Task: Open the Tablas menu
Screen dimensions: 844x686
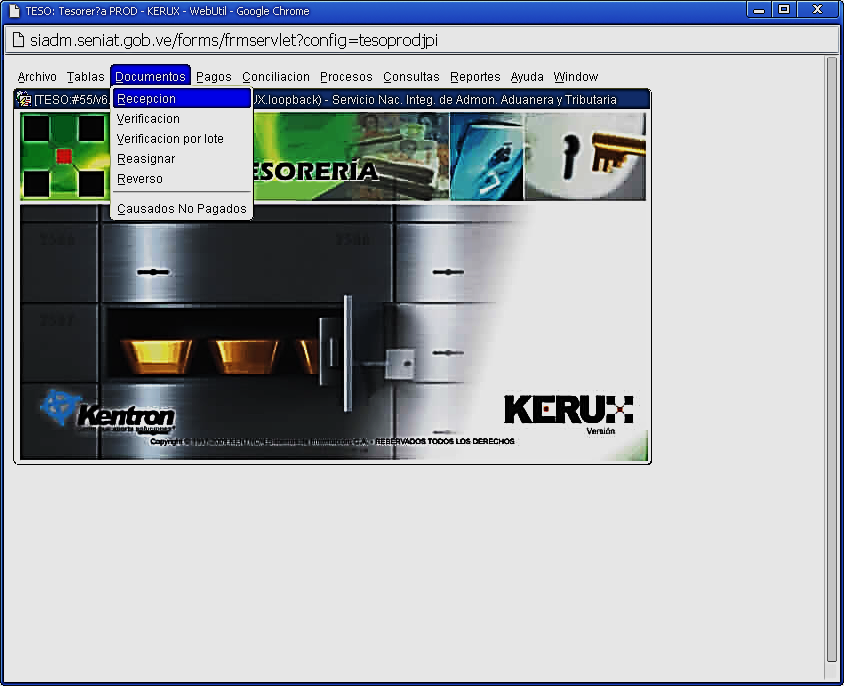Action: coord(85,77)
